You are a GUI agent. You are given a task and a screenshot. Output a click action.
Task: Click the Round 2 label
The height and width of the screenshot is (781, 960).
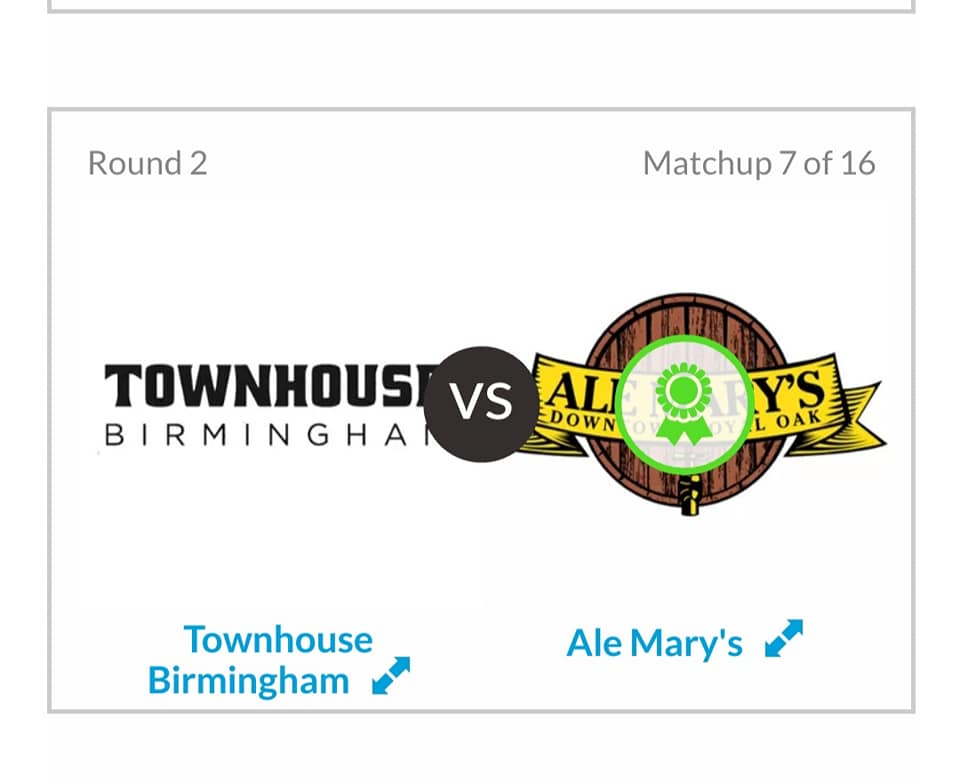tap(148, 163)
